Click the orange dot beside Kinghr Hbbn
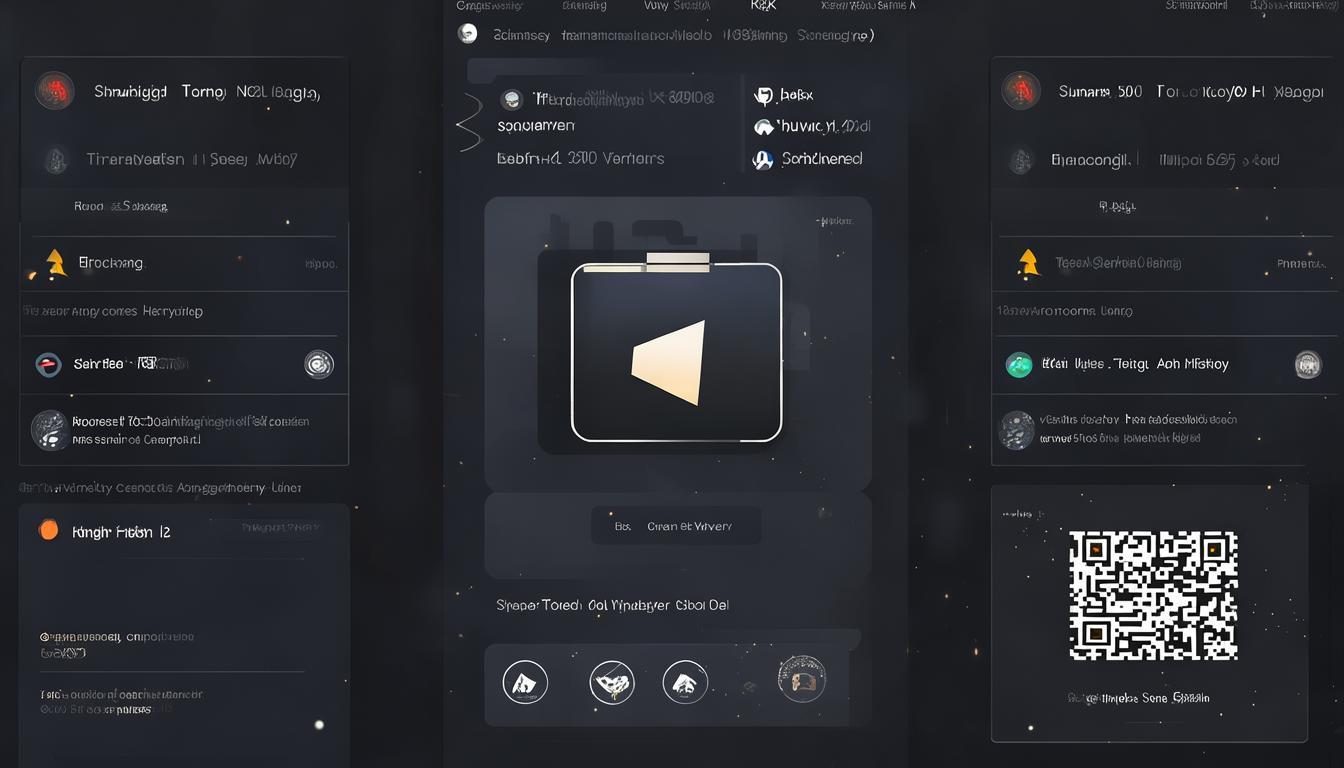Image resolution: width=1344 pixels, height=768 pixels. [x=48, y=531]
